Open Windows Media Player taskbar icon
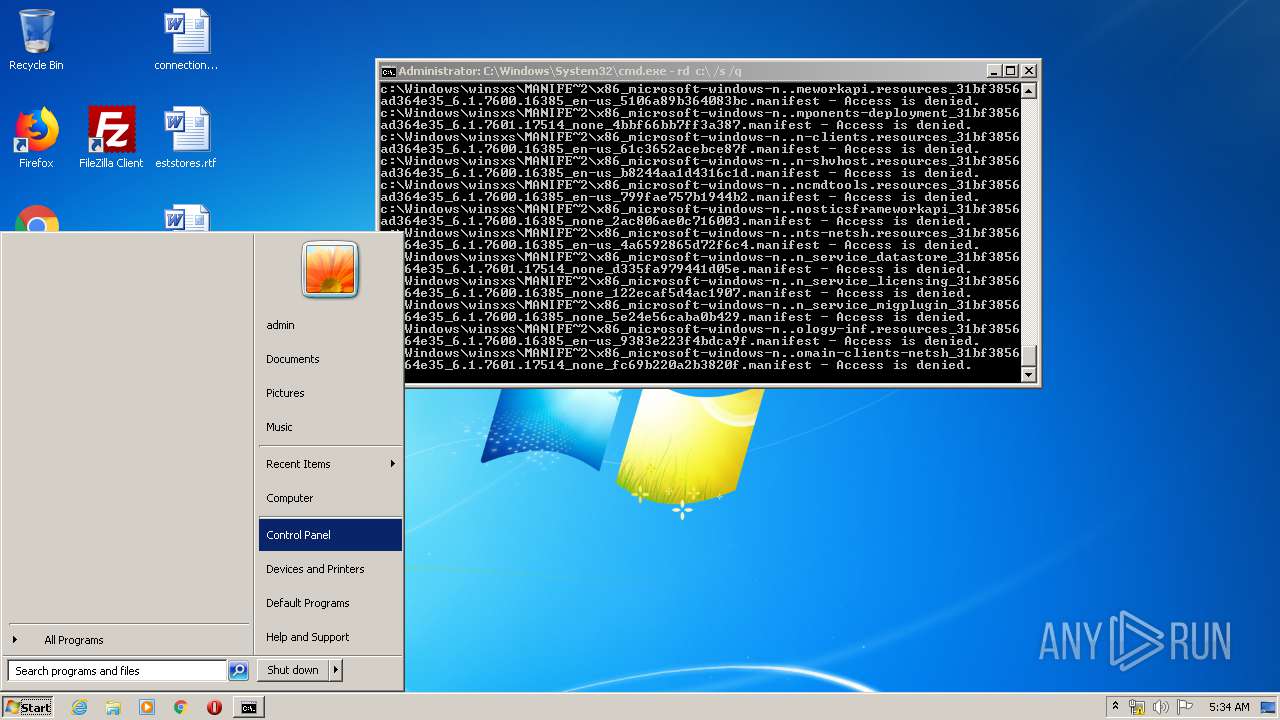Image resolution: width=1280 pixels, height=720 pixels. click(x=147, y=707)
